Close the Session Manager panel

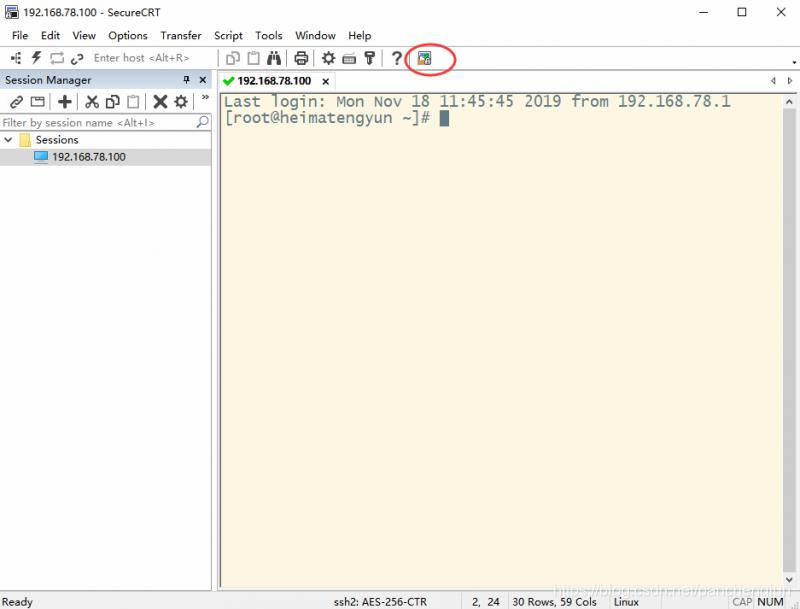coord(203,80)
